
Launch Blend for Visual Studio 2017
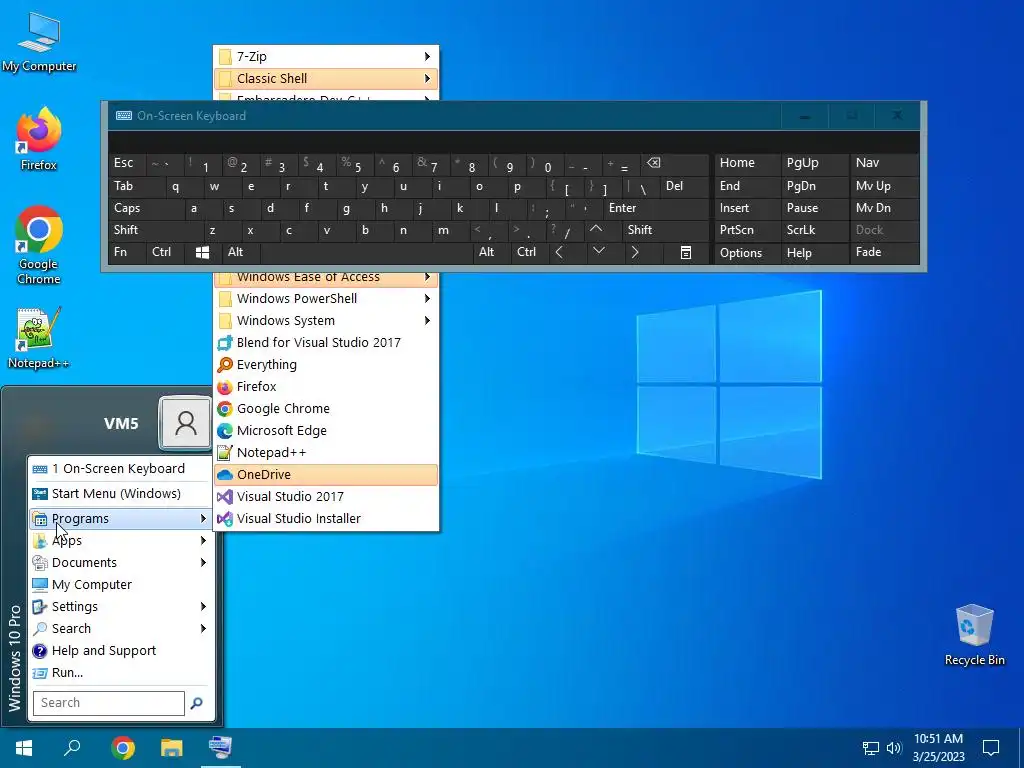326,343
